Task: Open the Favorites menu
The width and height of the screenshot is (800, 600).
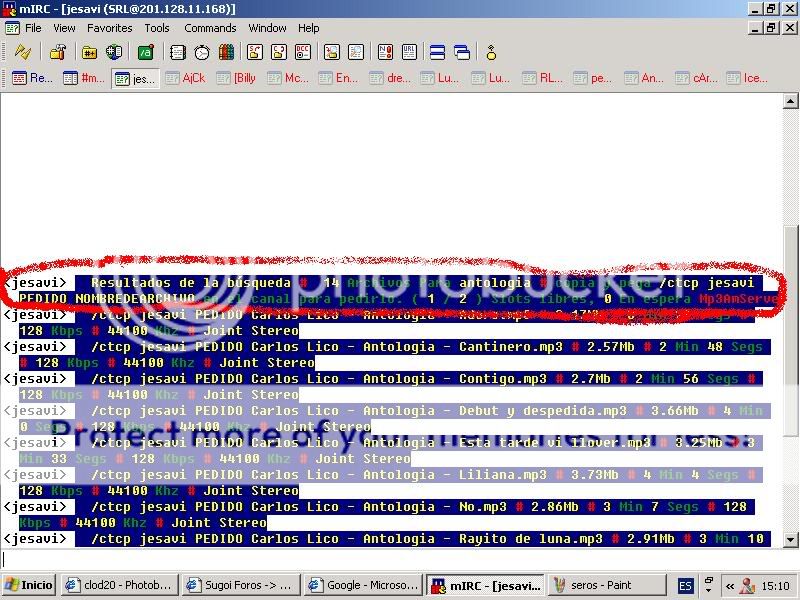Action: (109, 28)
